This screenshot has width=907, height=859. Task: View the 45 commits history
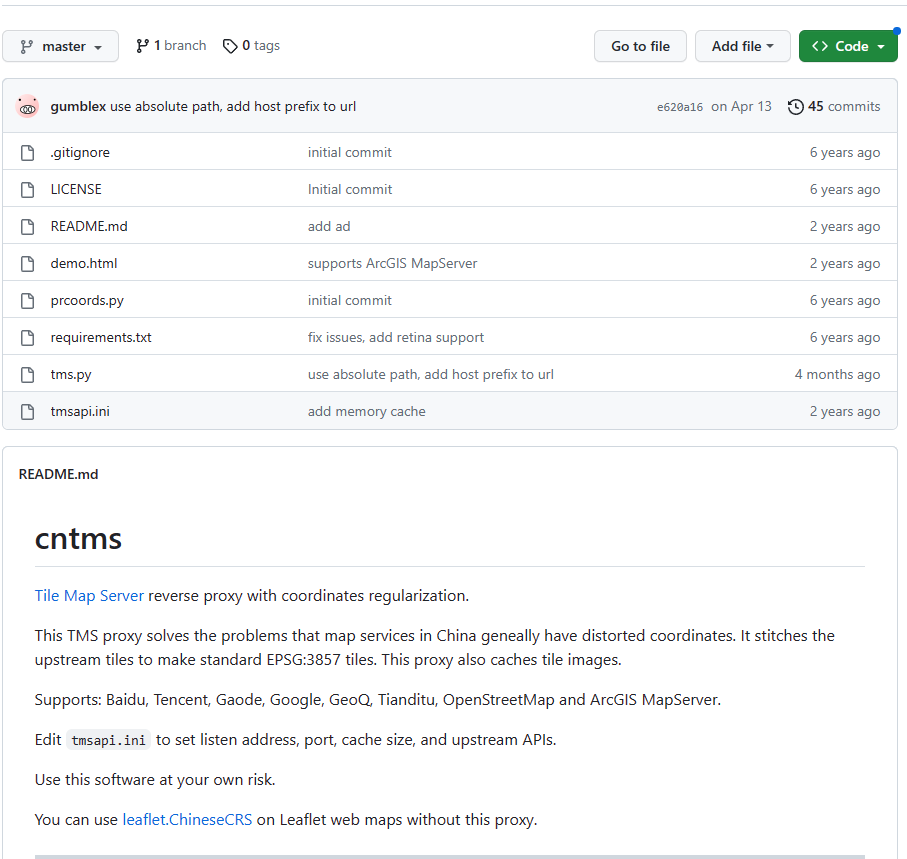click(x=834, y=106)
